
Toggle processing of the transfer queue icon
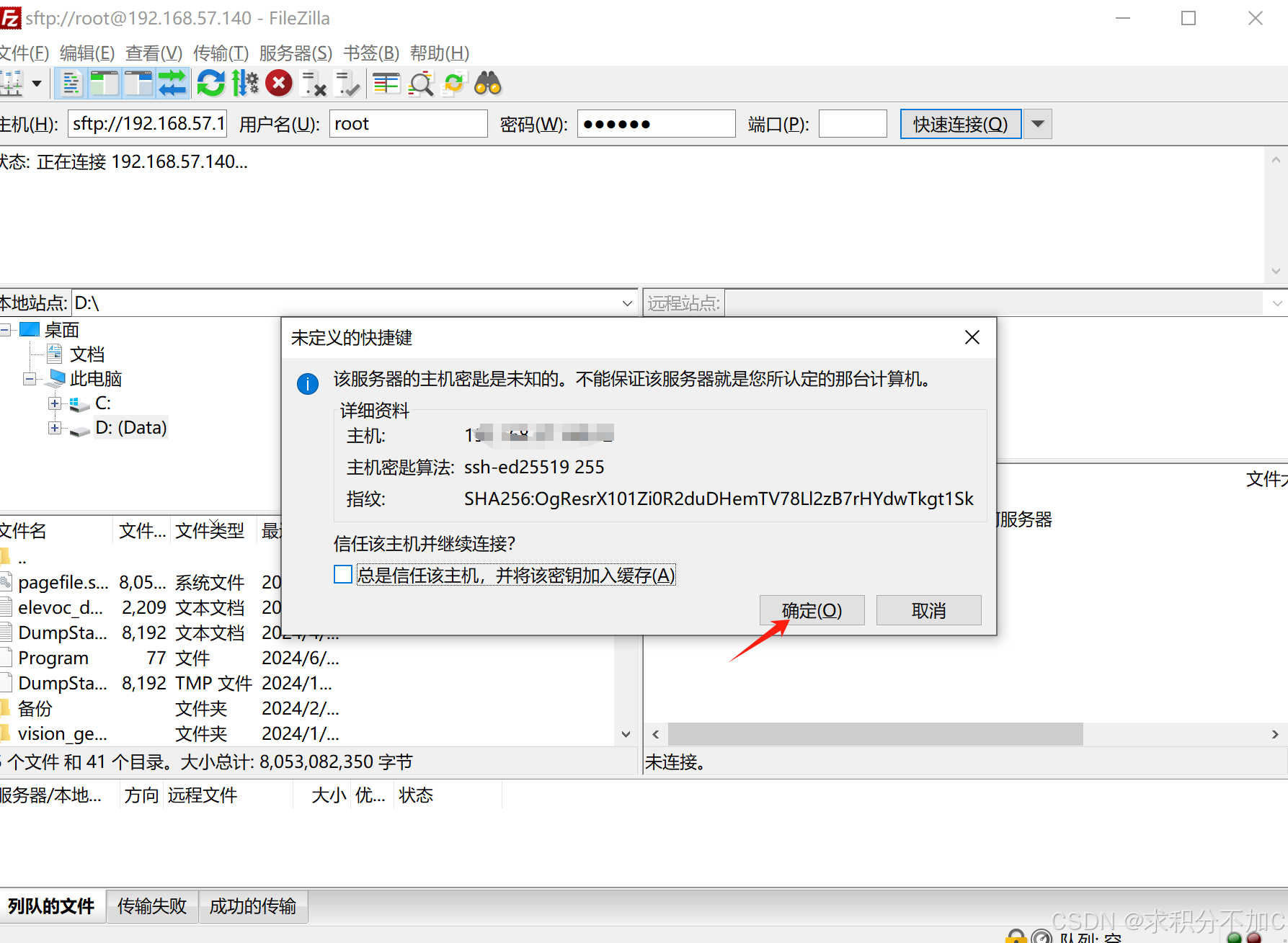245,84
